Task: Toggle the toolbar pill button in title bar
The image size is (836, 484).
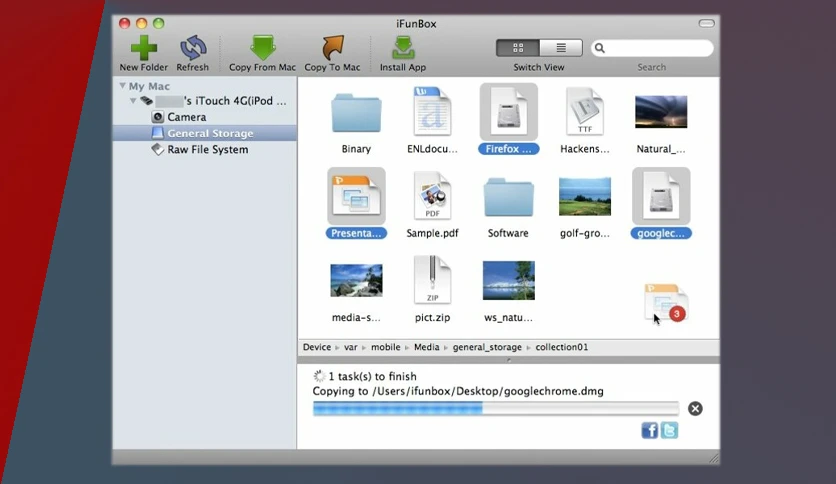Action: coord(706,23)
